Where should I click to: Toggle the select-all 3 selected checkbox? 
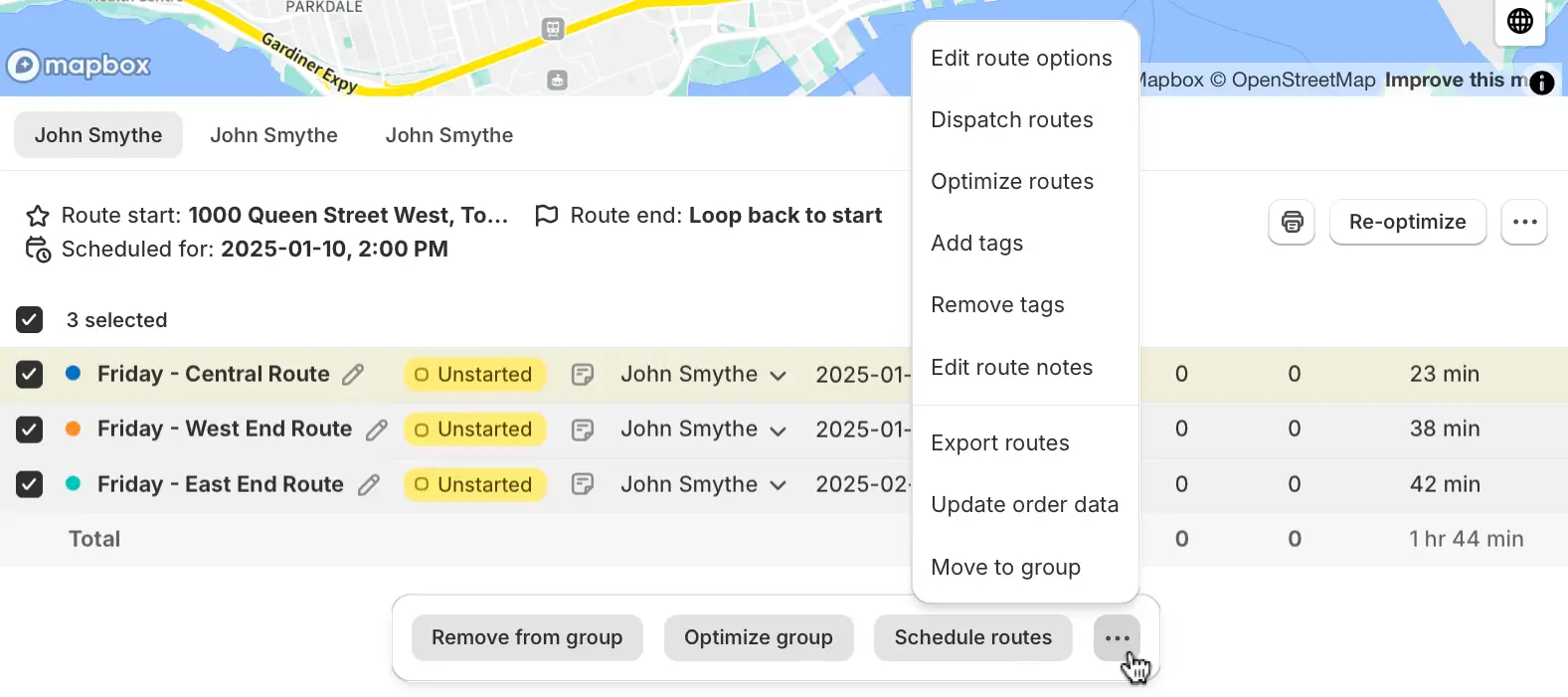click(x=30, y=320)
